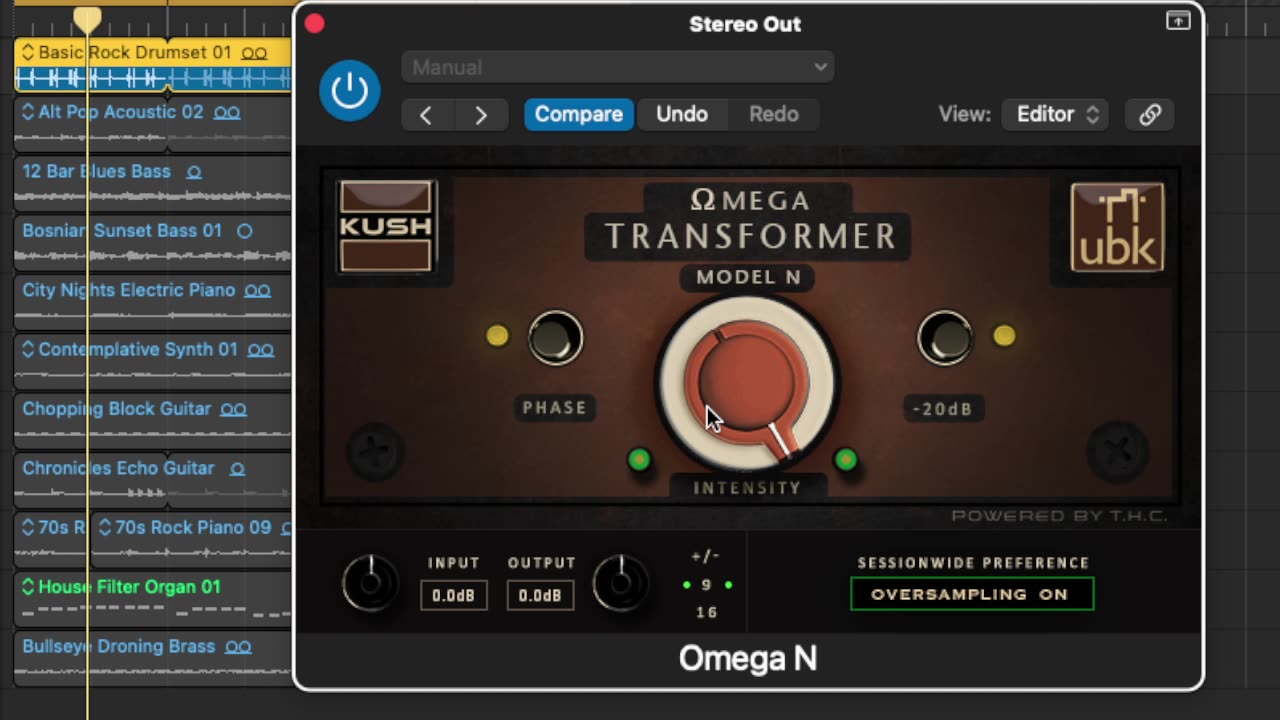Click the Intensity main knob
Screen dimensions: 1280x720
[746, 384]
